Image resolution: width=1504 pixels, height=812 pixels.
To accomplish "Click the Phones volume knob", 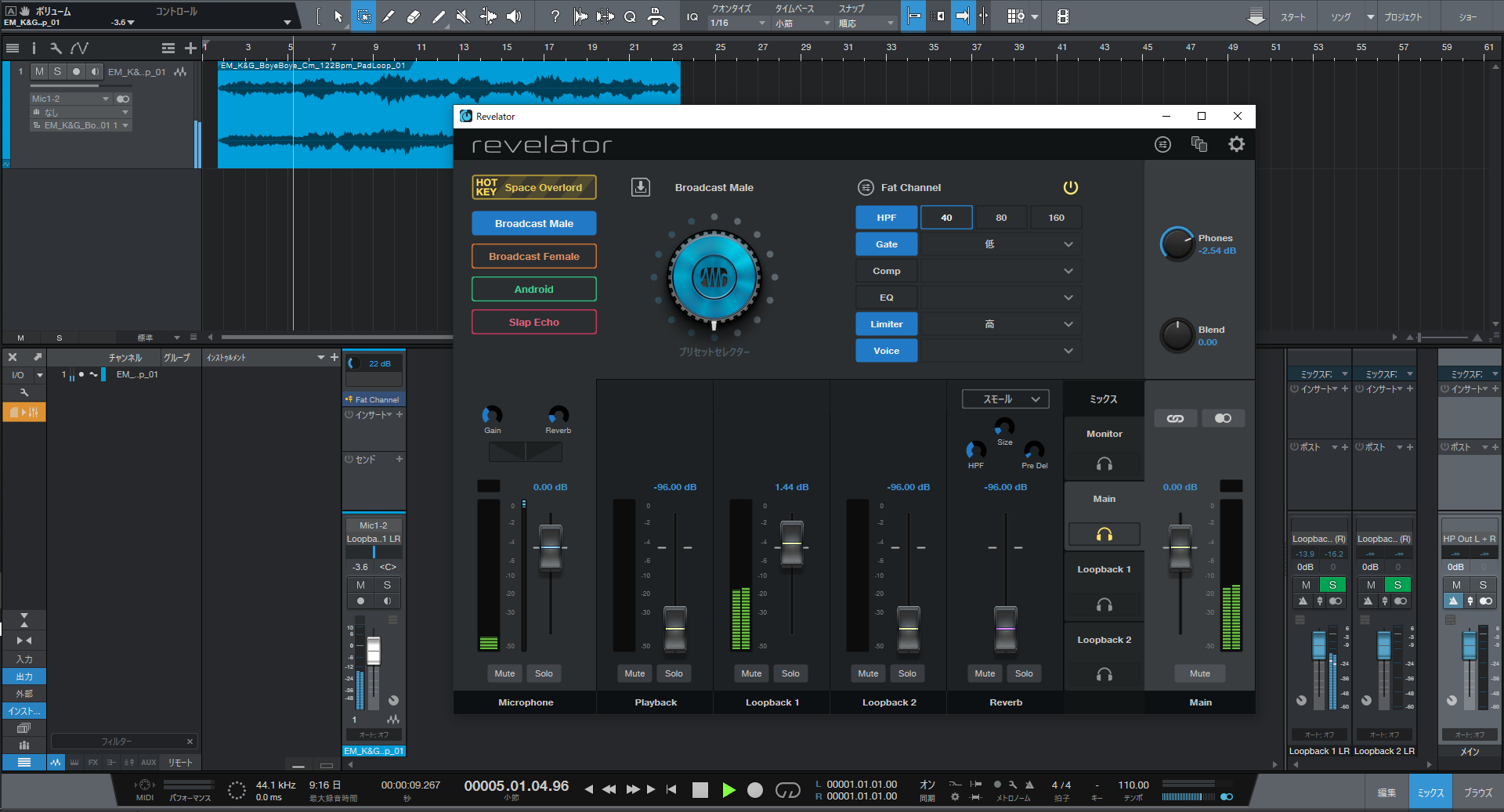I will click(x=1177, y=244).
